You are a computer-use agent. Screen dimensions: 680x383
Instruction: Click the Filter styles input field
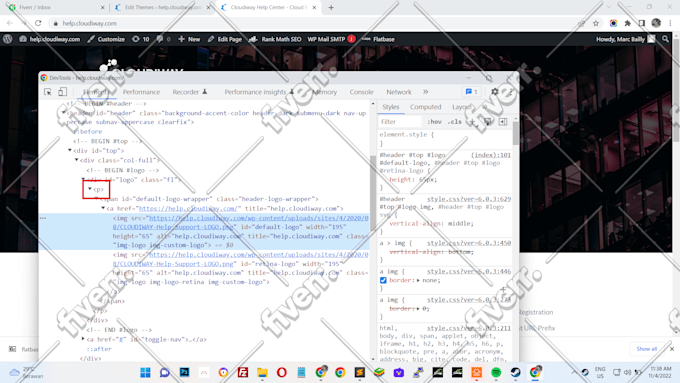400,122
